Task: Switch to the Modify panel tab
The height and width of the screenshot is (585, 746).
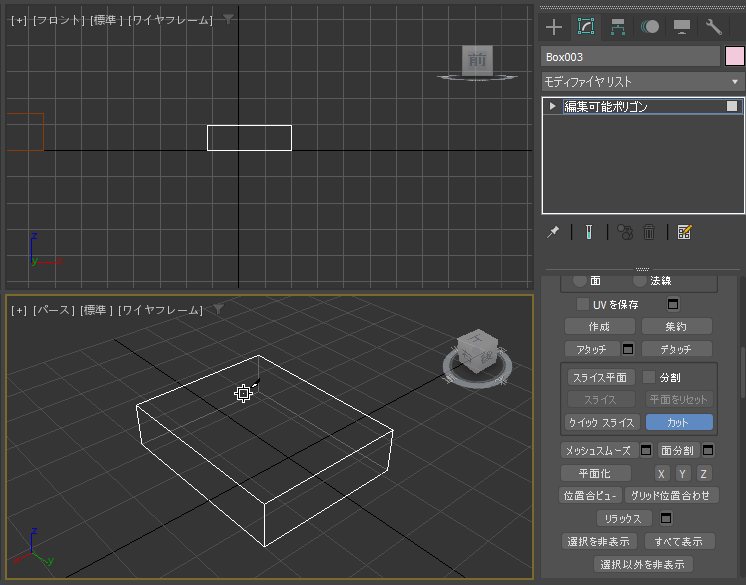Action: click(x=586, y=27)
